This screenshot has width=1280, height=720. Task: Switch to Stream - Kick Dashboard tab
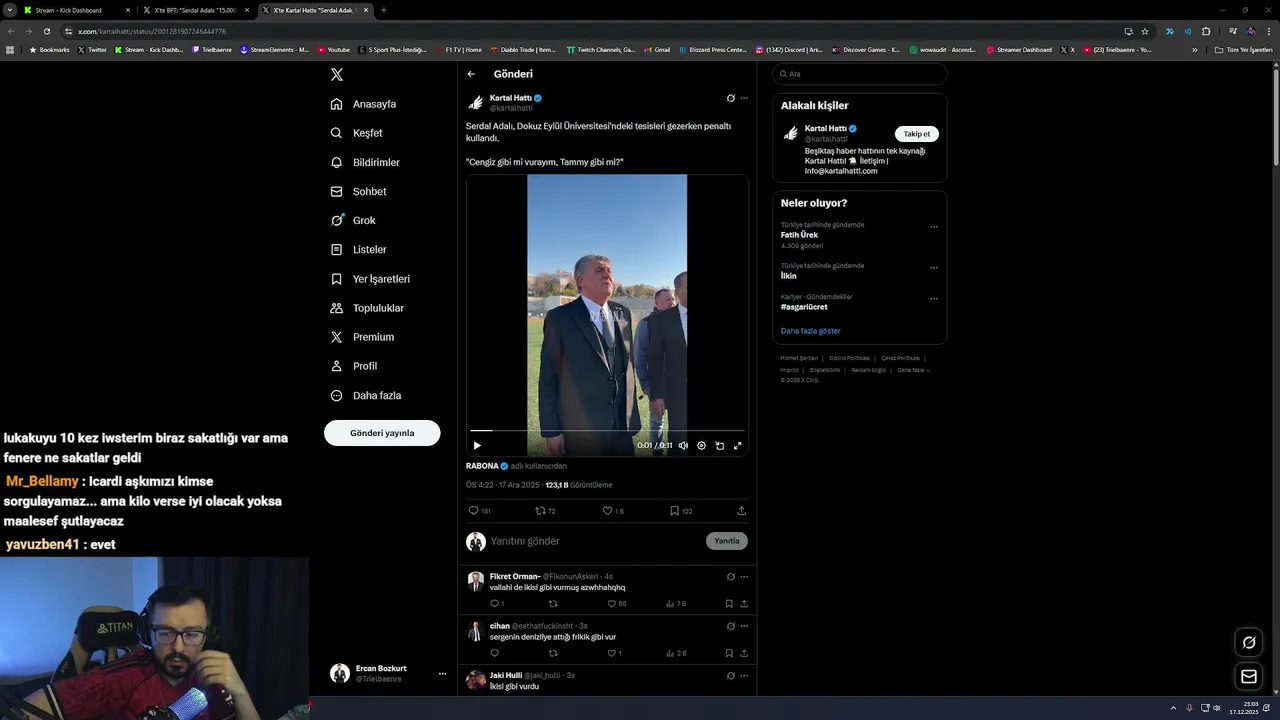76,10
